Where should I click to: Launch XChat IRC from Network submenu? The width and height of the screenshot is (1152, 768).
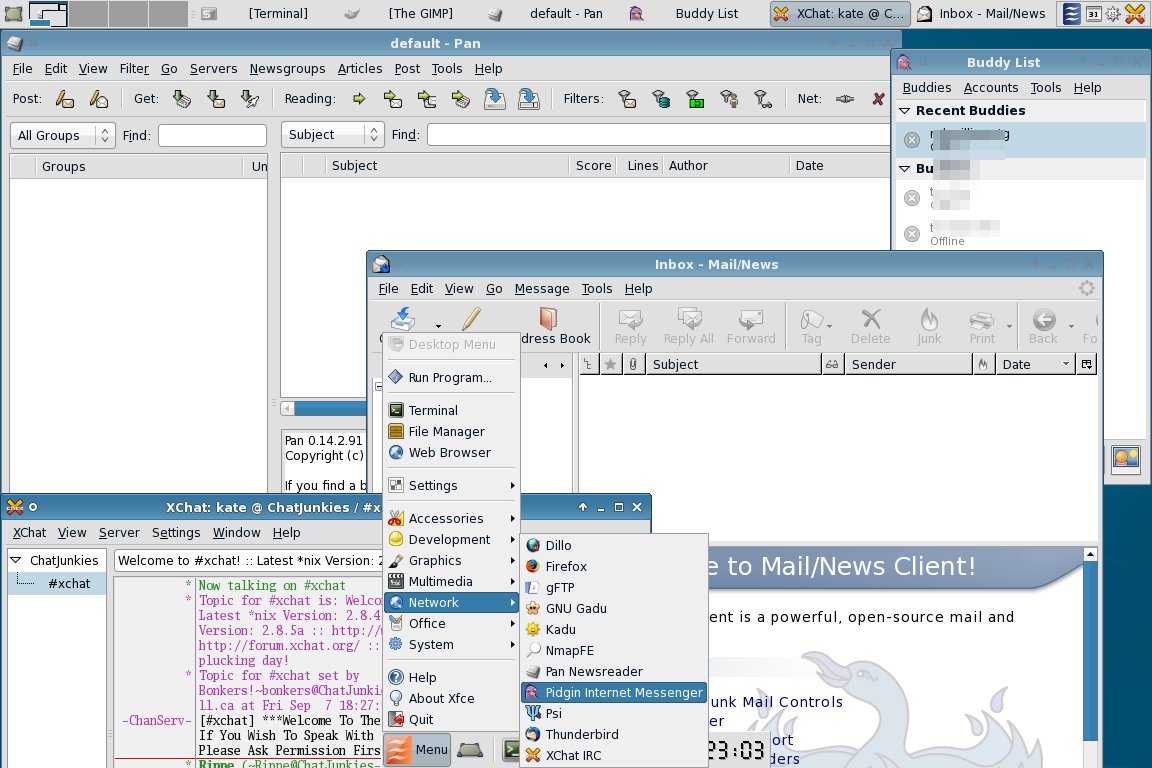click(613, 755)
